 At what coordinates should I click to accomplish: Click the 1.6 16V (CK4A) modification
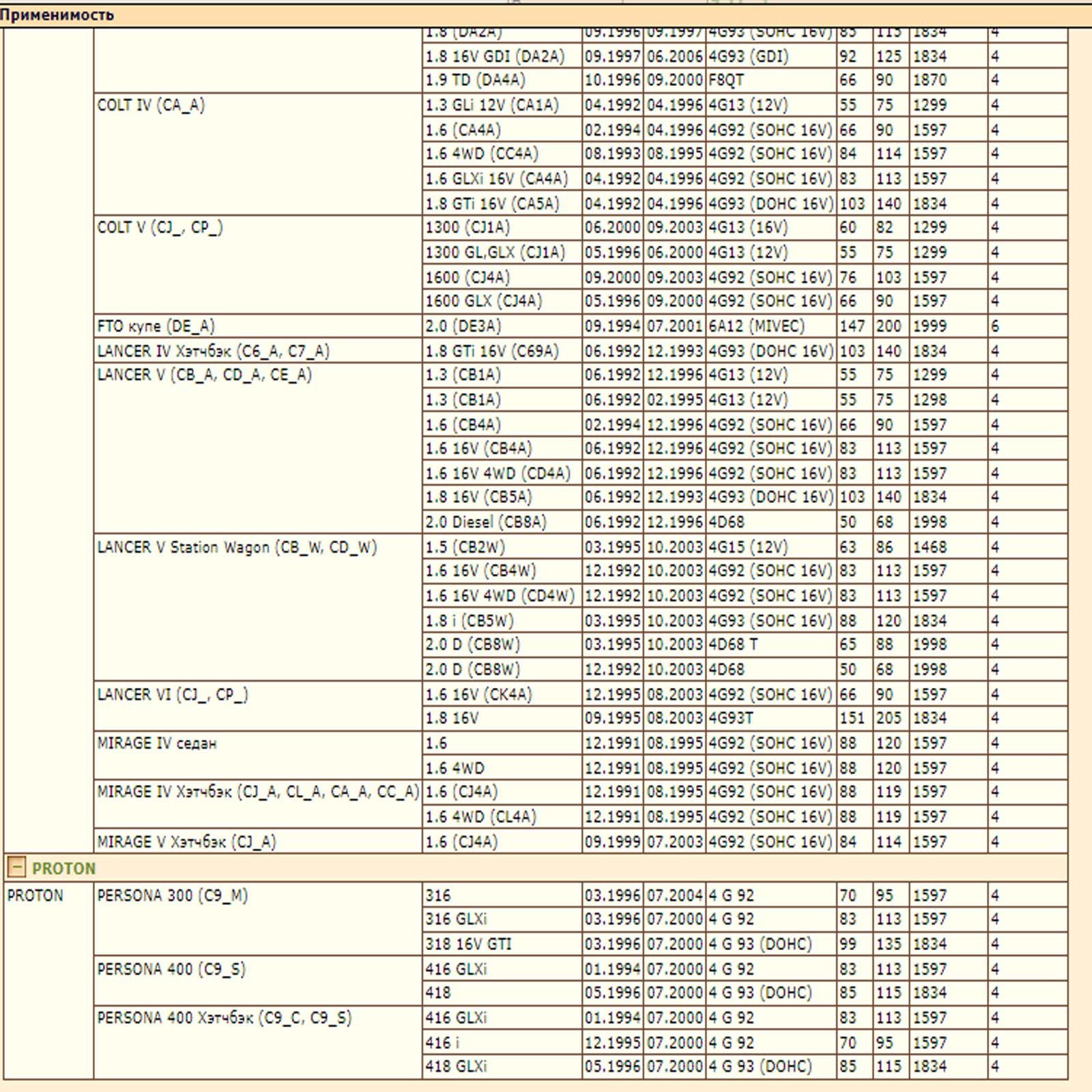tap(502, 694)
